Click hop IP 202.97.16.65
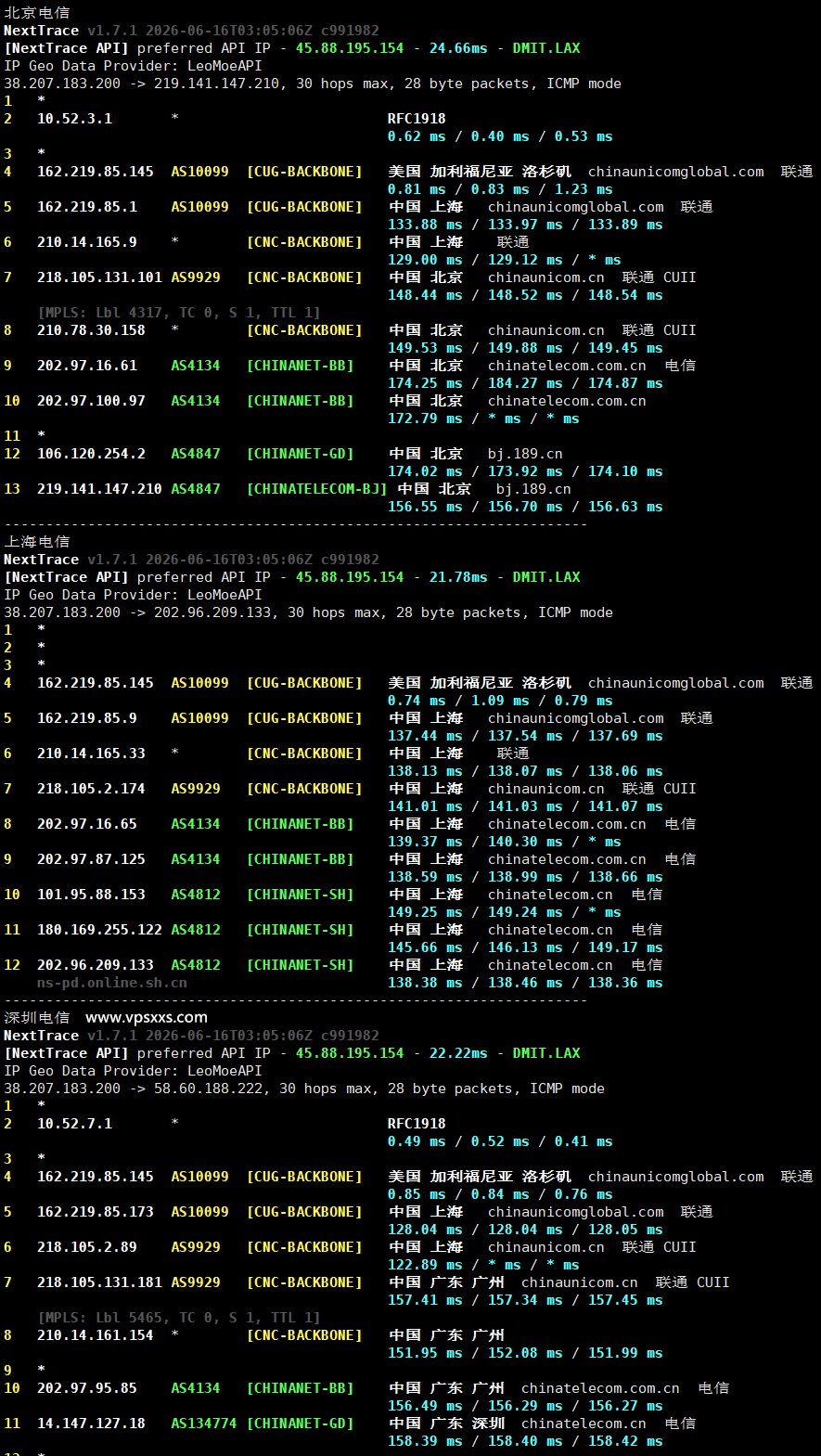The height and width of the screenshot is (1456, 821). [87, 824]
